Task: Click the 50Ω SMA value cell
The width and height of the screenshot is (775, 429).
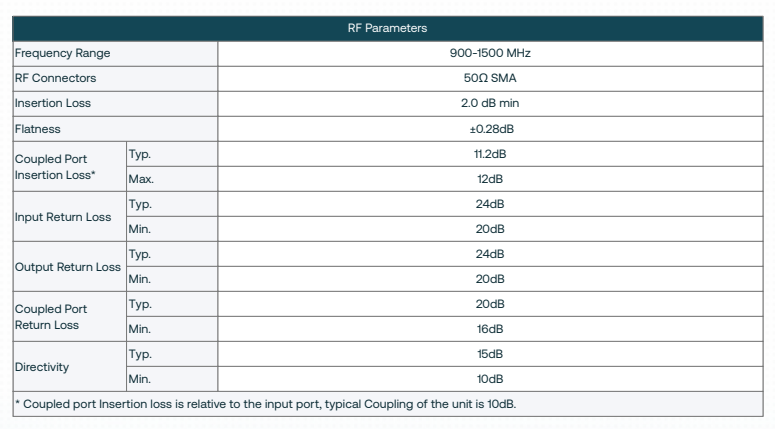Action: (490, 79)
